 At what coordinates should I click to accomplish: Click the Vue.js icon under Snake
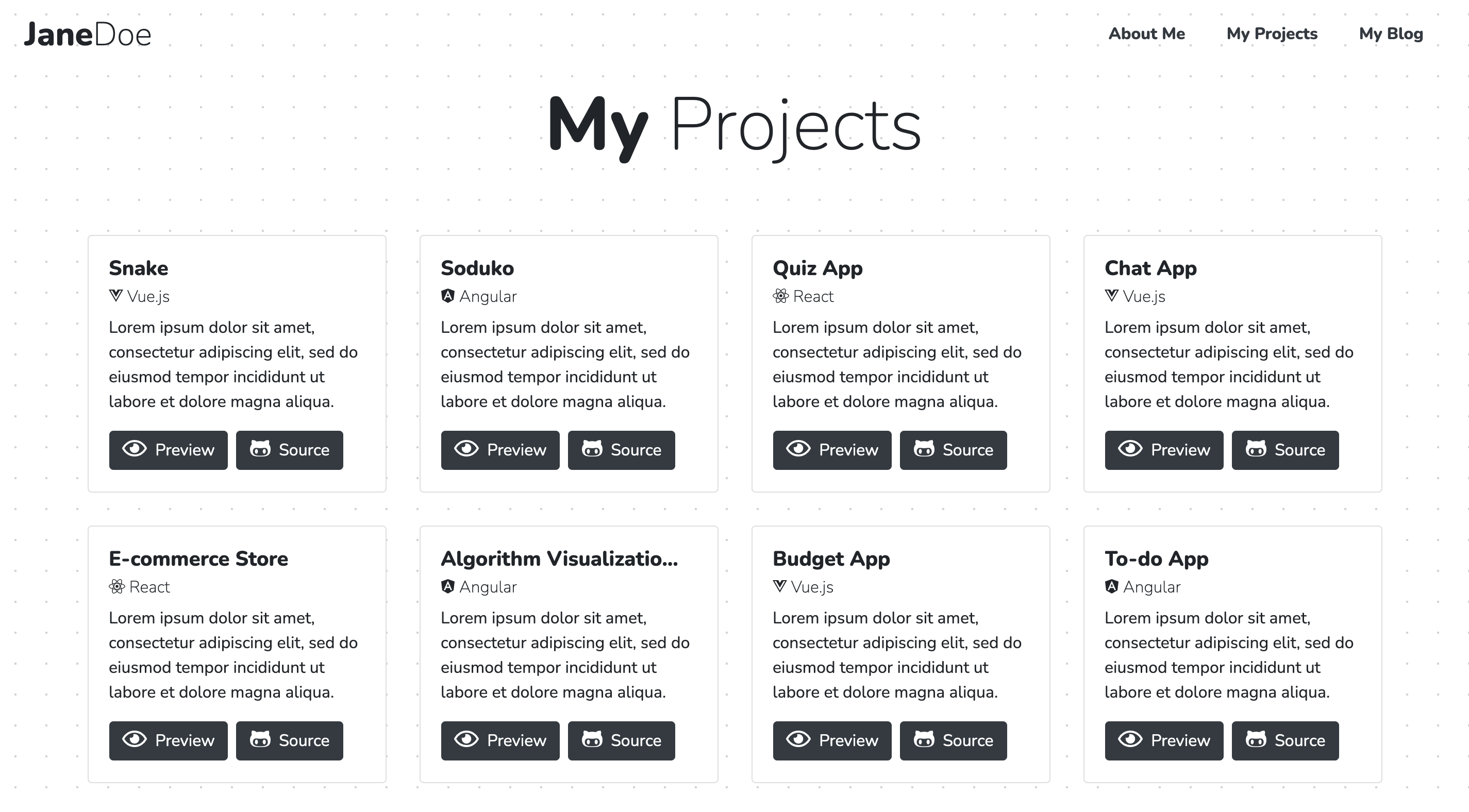pos(116,295)
